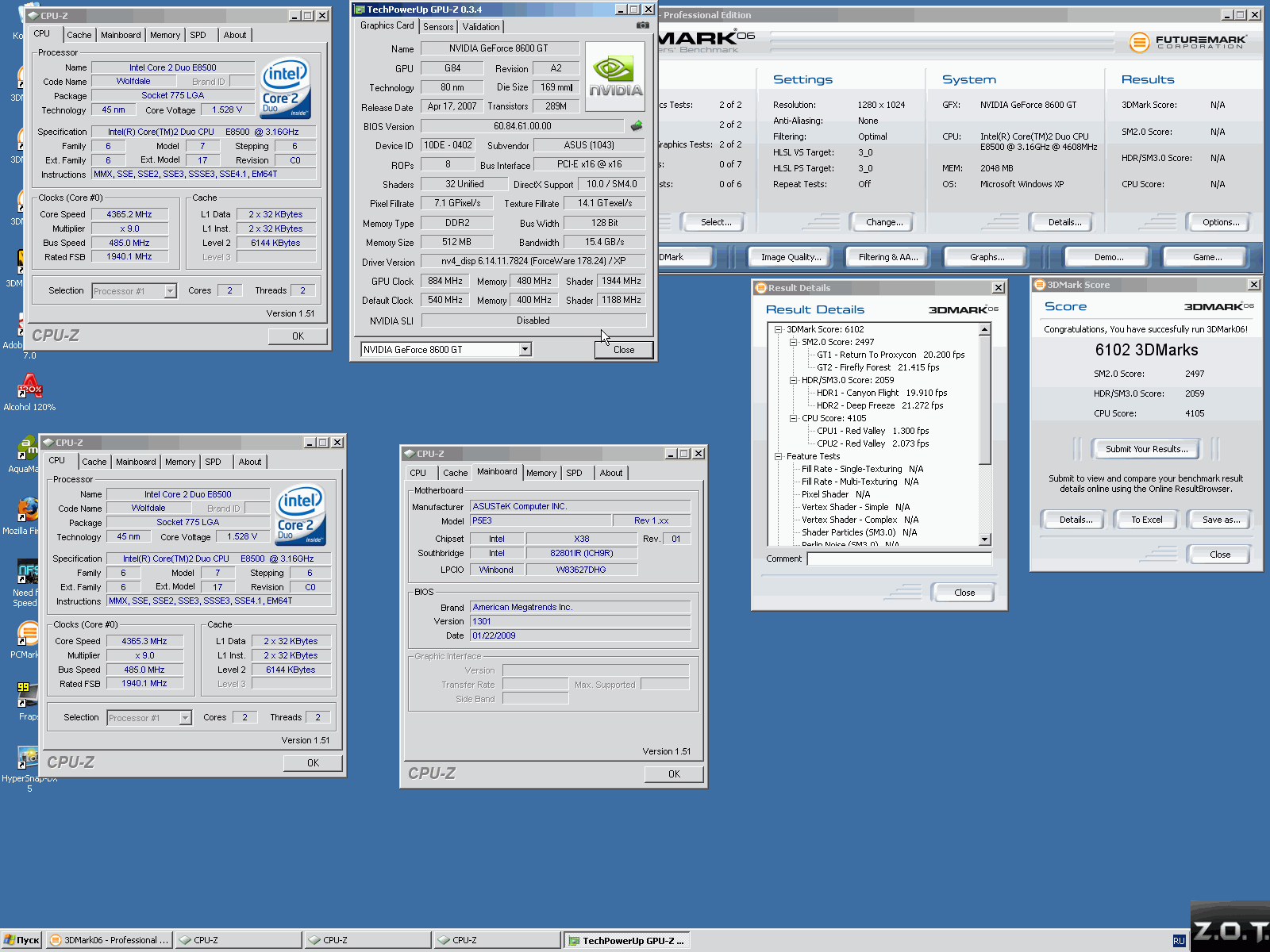Open the SPD tab in top CPU-Z window
Screen dimensions: 1270x952
pyautogui.click(x=198, y=35)
